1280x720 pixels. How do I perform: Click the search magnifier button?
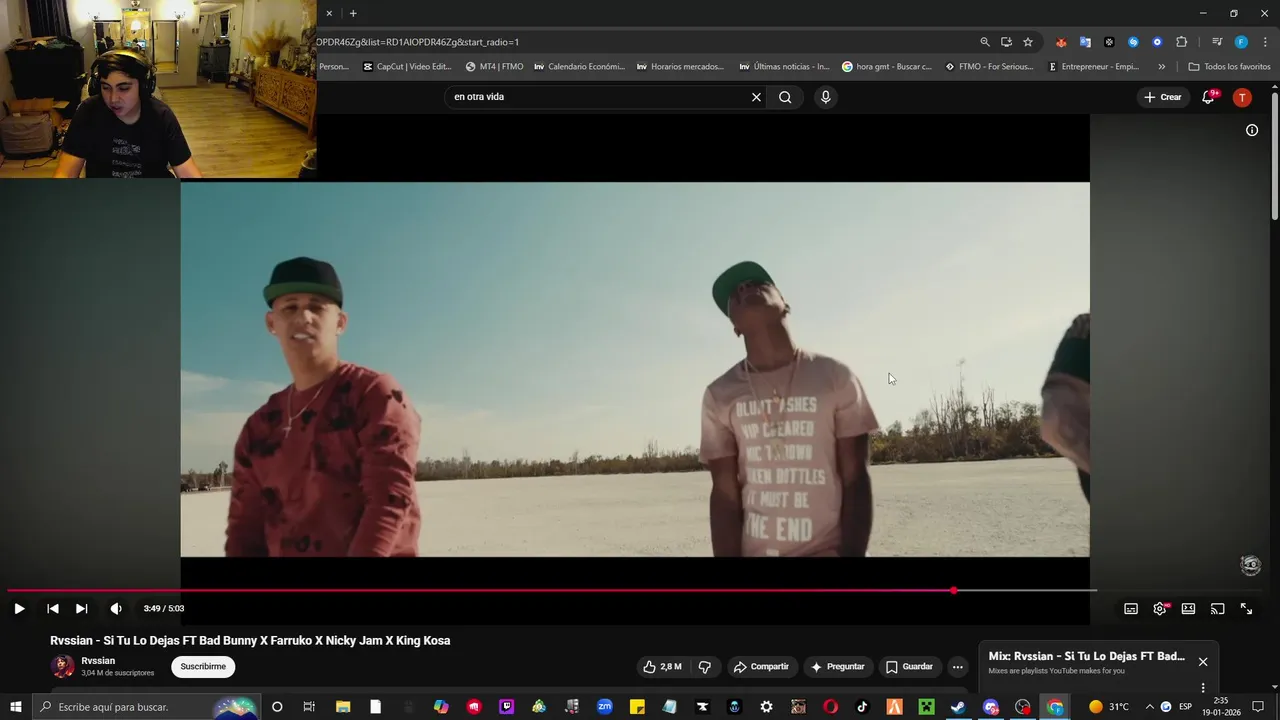tap(785, 97)
